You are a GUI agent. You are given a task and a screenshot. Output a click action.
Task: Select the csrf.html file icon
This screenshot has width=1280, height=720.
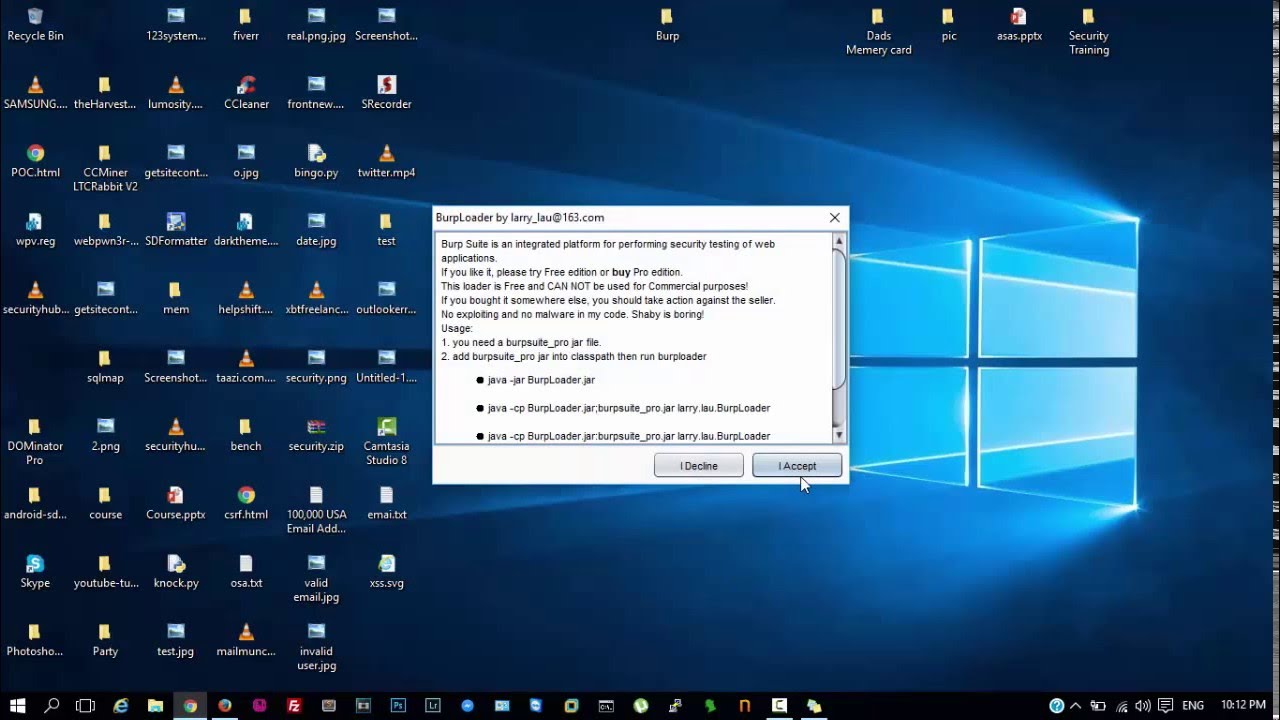coord(246,504)
